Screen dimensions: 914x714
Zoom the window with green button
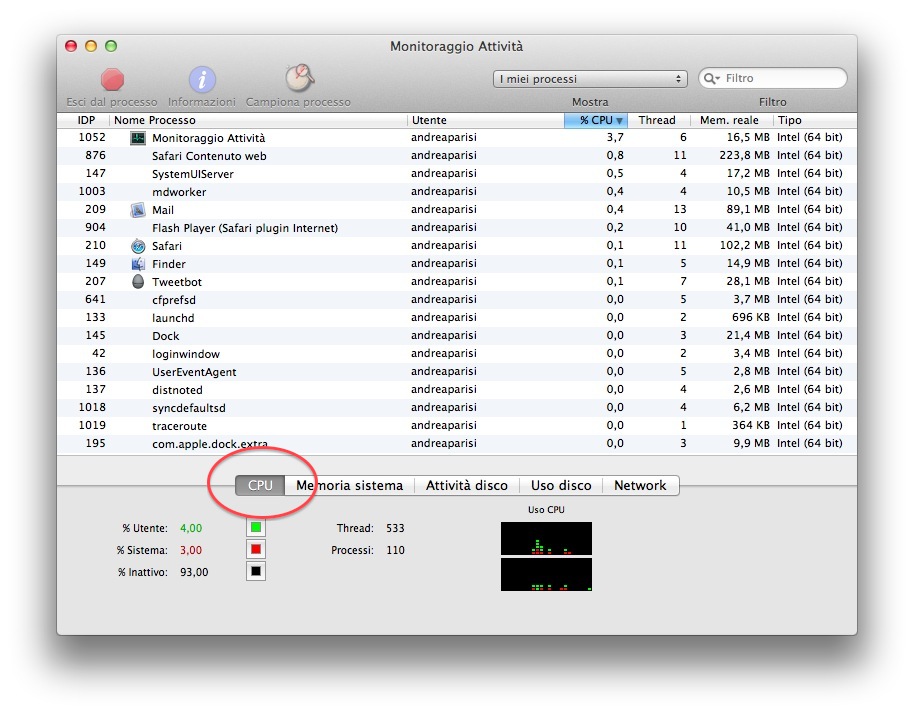pos(111,46)
